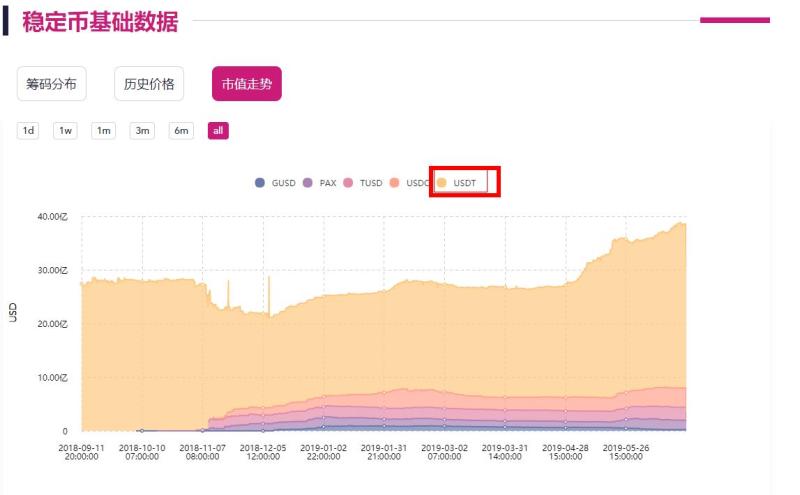Open the 筹码分布 tab
The height and width of the screenshot is (495, 800).
point(52,84)
